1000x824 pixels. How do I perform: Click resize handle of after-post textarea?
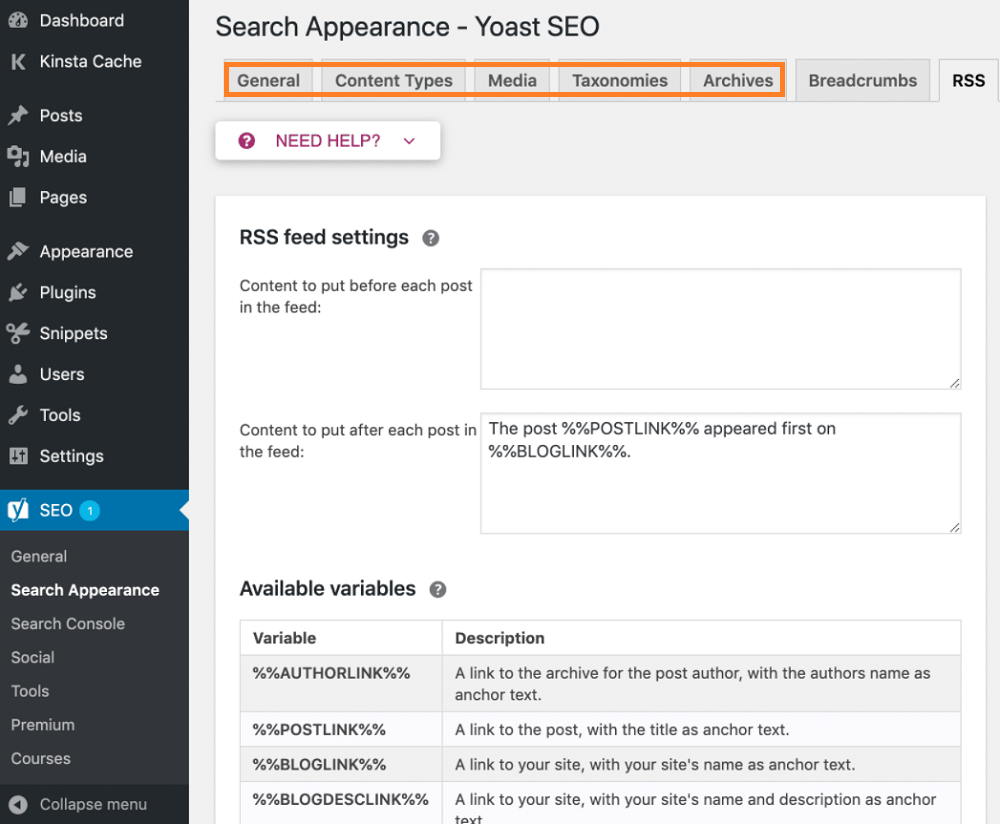pos(954,527)
